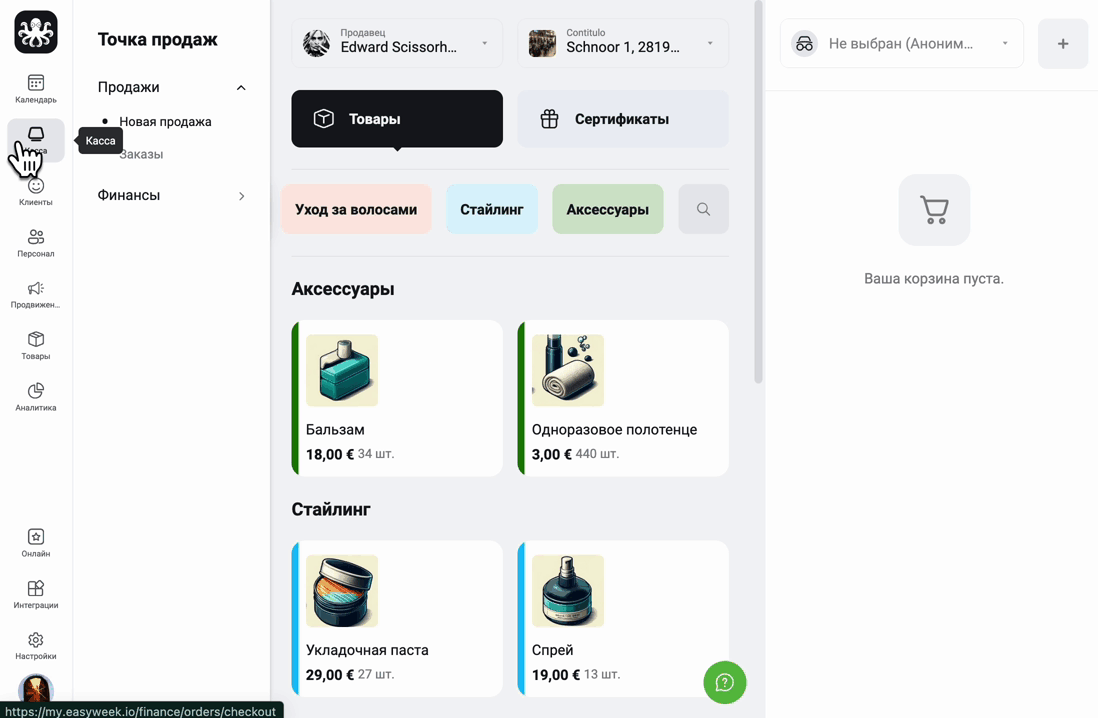
Task: Click the anonymous customer avatar icon
Action: [805, 43]
